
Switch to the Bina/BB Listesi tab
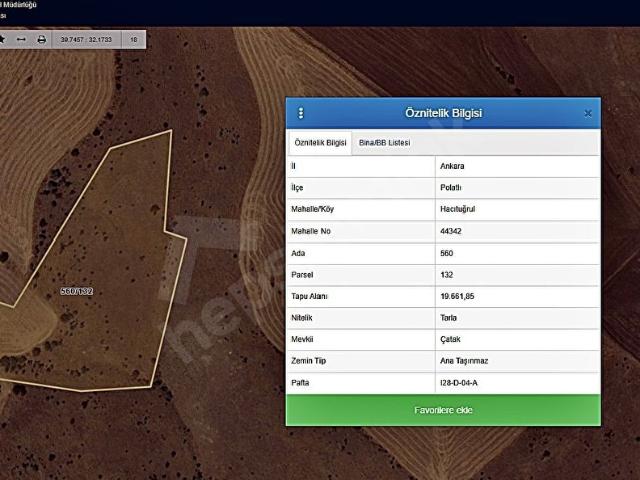coord(384,143)
